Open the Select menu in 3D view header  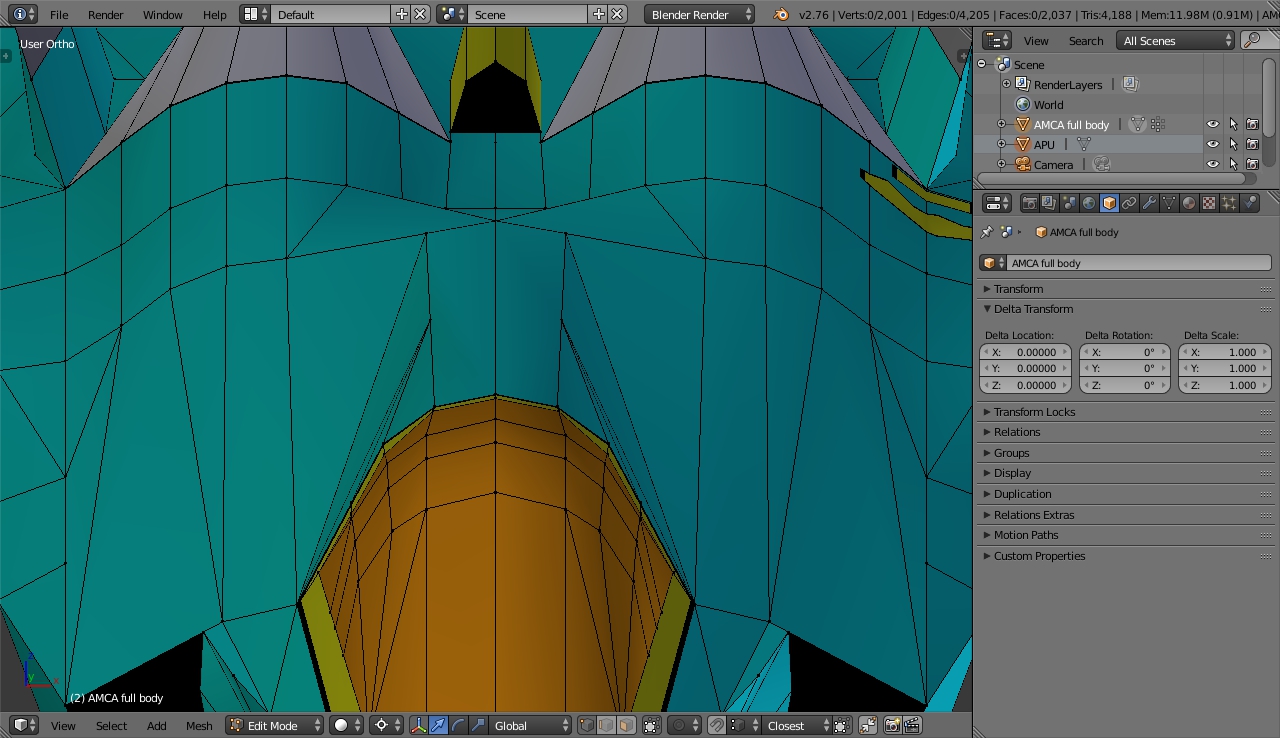pyautogui.click(x=111, y=725)
